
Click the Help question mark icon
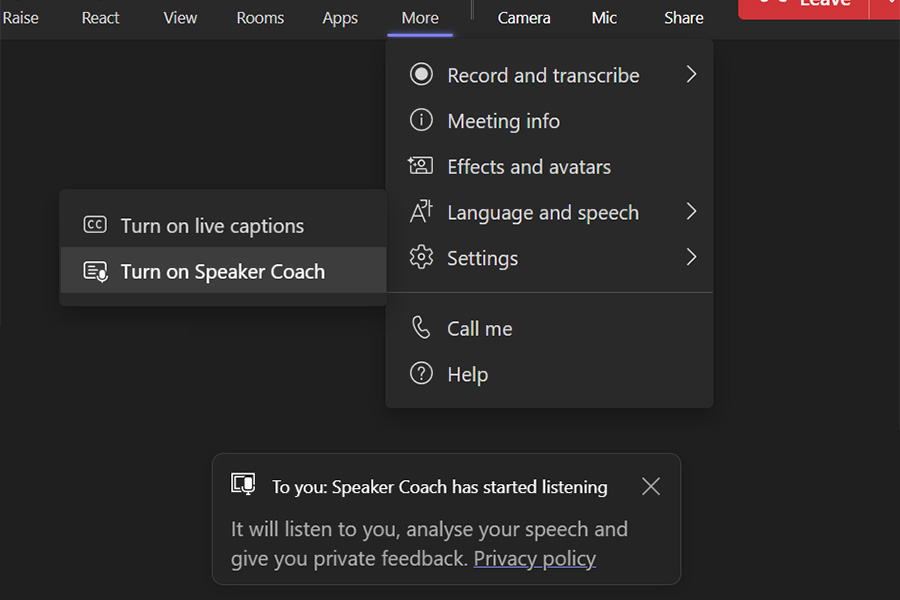coord(421,374)
